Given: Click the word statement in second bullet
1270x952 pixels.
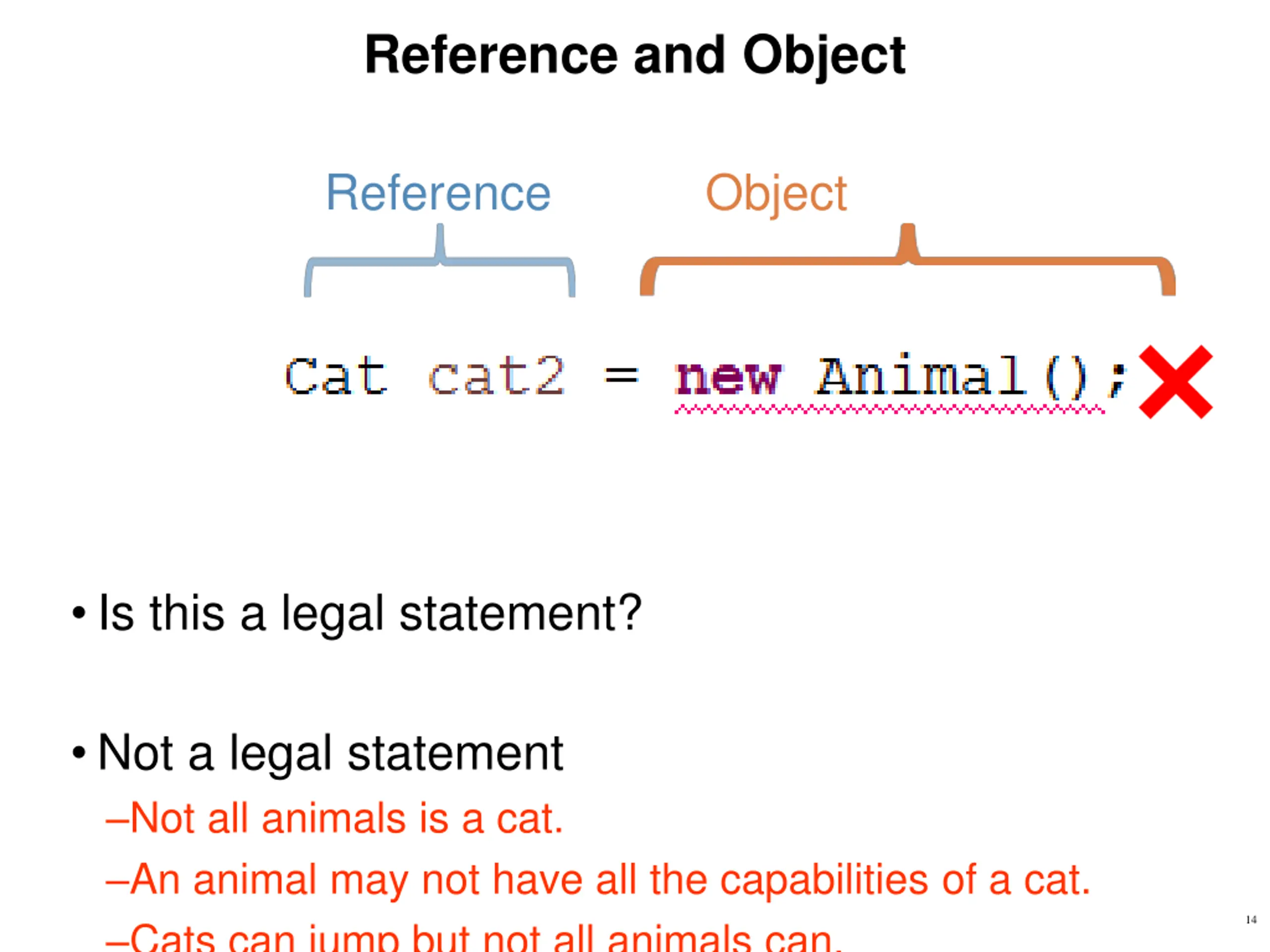Looking at the screenshot, I should 455,754.
